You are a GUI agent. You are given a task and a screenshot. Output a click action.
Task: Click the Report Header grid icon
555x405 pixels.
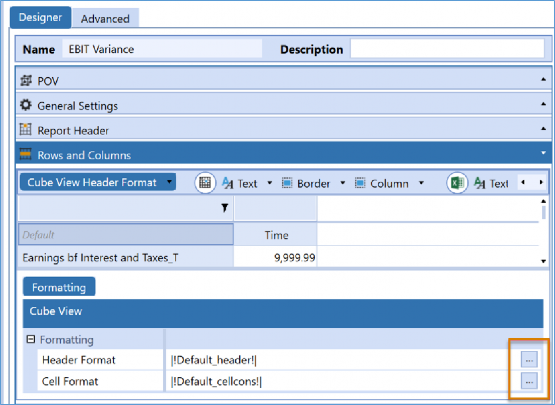point(25,130)
